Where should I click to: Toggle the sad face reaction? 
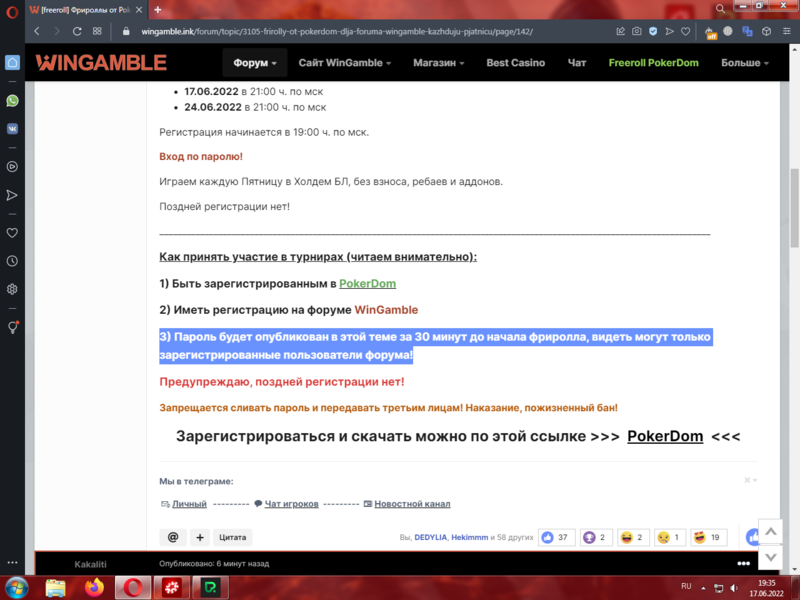tap(669, 537)
